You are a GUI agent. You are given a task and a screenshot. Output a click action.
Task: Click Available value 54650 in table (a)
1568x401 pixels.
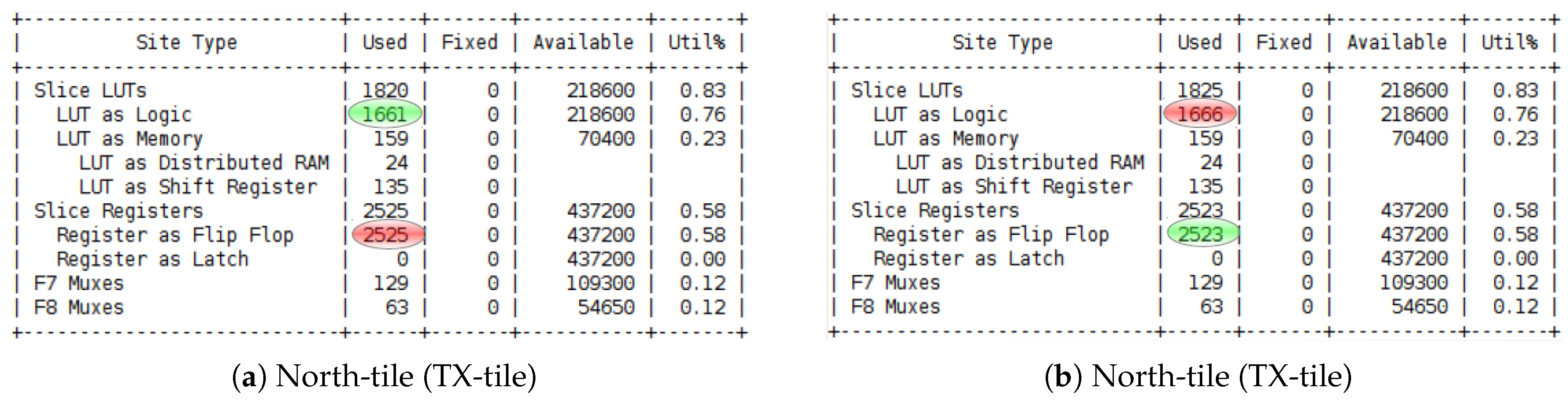[606, 307]
